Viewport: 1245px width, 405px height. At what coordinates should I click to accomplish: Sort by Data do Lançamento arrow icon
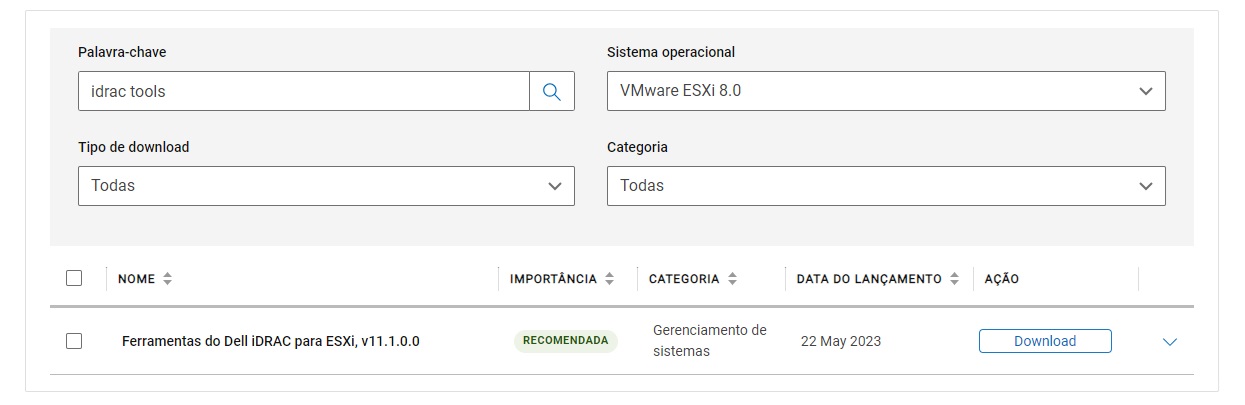(954, 279)
